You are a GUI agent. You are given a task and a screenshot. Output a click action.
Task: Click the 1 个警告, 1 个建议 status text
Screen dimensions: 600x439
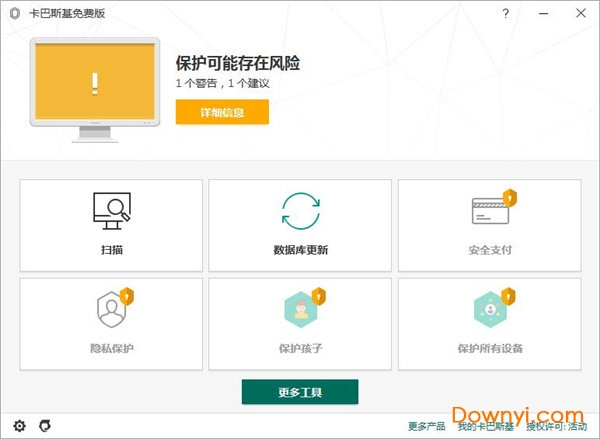[222, 83]
